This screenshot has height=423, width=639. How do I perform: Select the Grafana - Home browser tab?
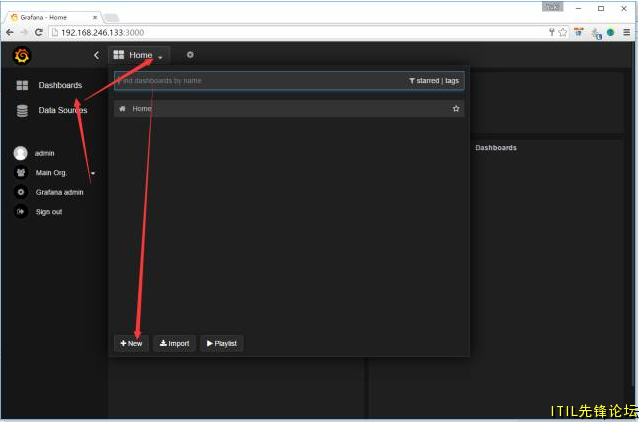tap(52, 17)
